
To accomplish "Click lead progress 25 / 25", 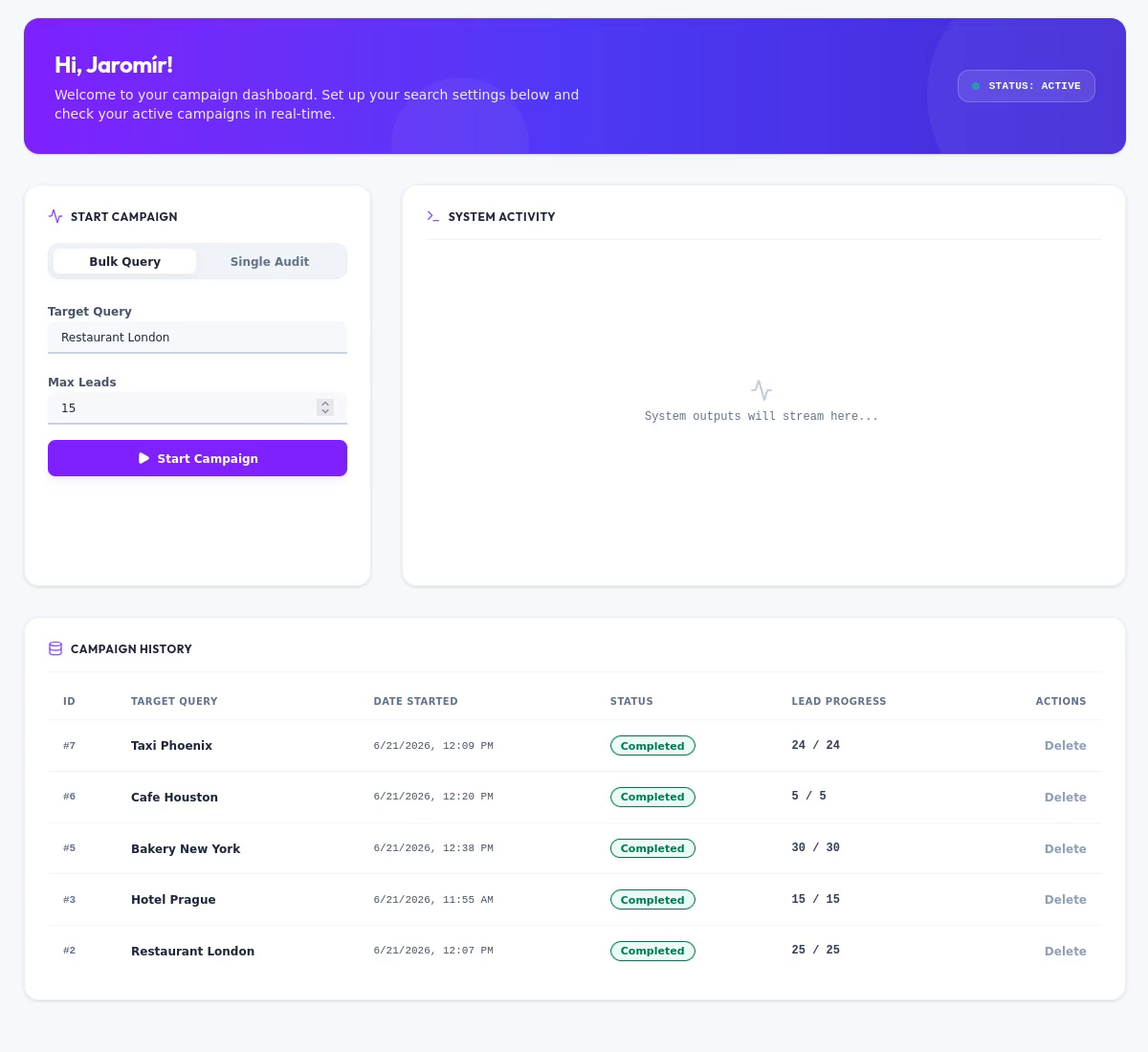I will click(x=815, y=950).
